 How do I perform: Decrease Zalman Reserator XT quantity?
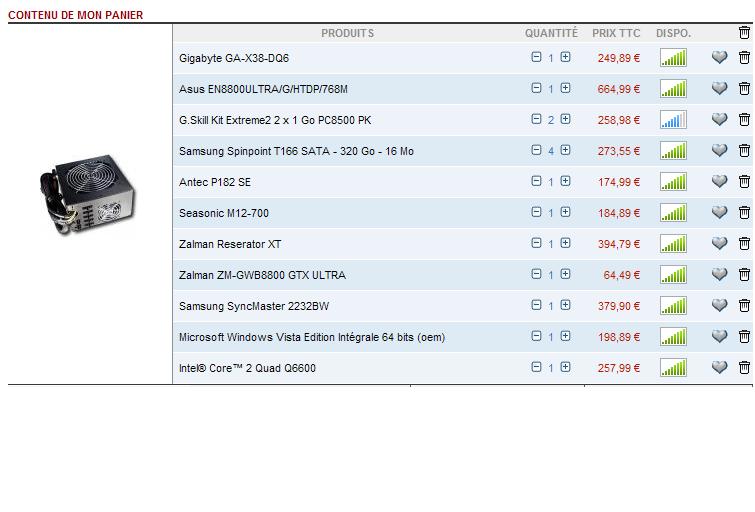536,243
